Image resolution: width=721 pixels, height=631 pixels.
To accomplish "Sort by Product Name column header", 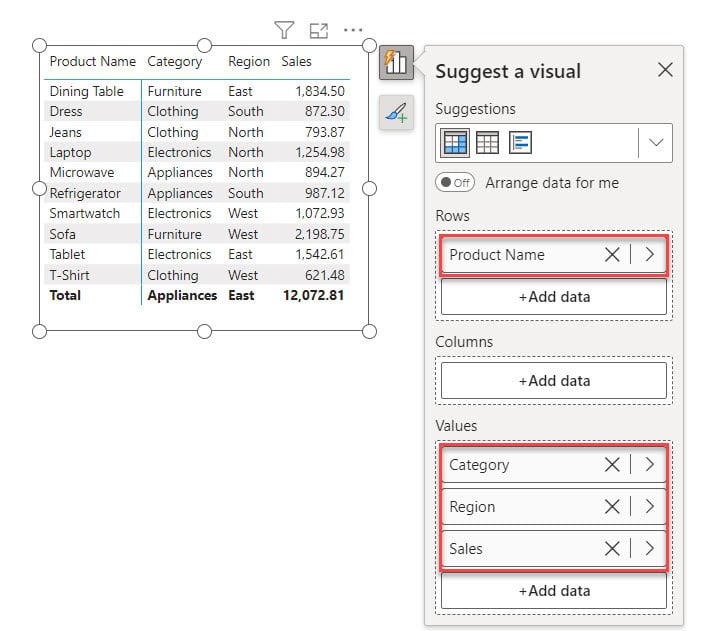I will click(x=92, y=61).
